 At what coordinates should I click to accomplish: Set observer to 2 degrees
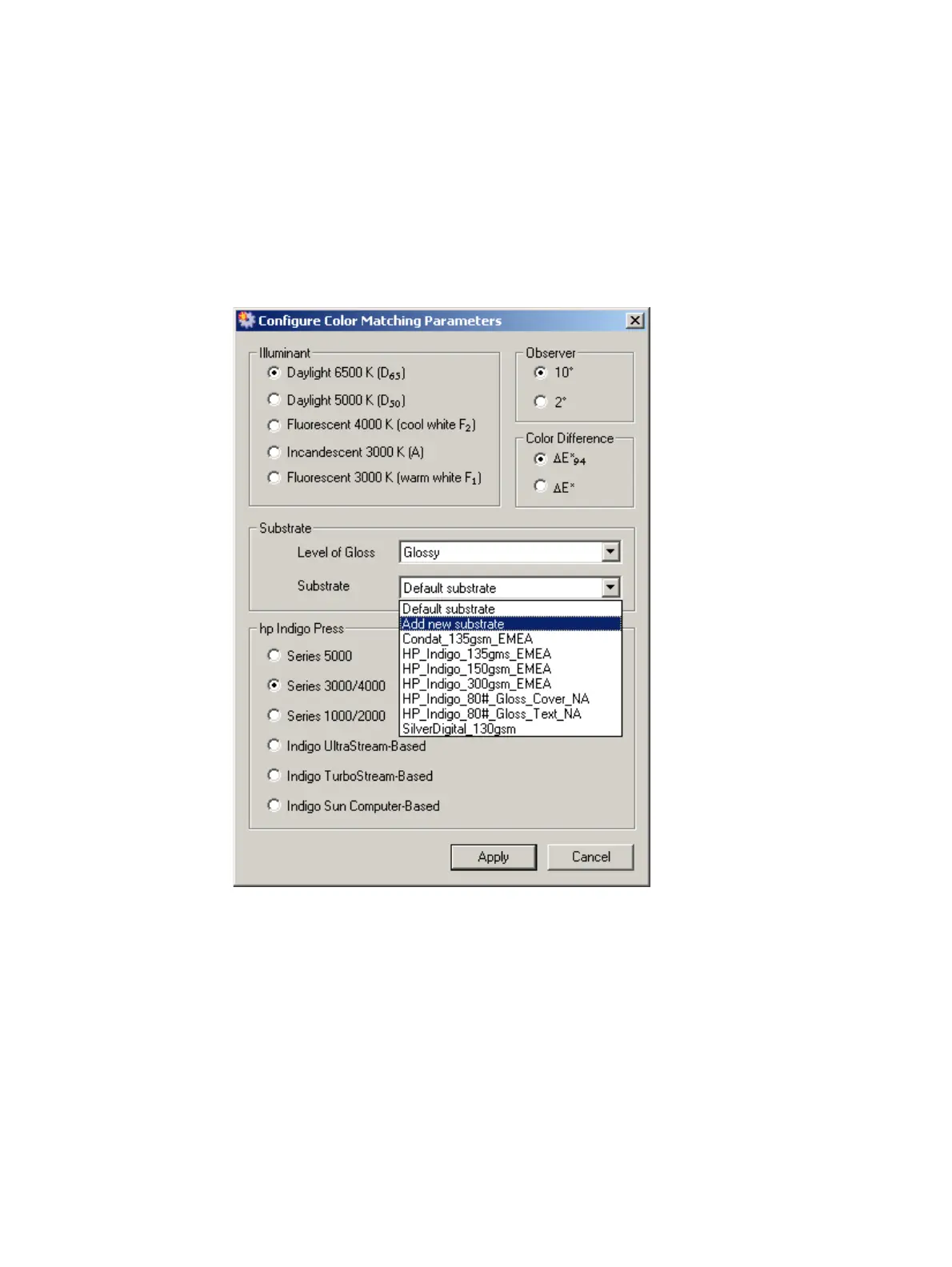click(x=540, y=402)
